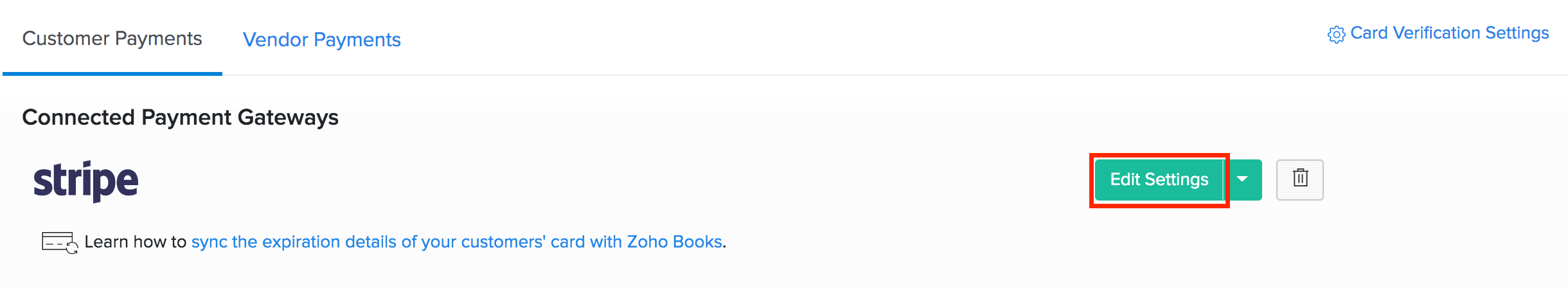Switch to the Vendor Payments tab

click(321, 40)
